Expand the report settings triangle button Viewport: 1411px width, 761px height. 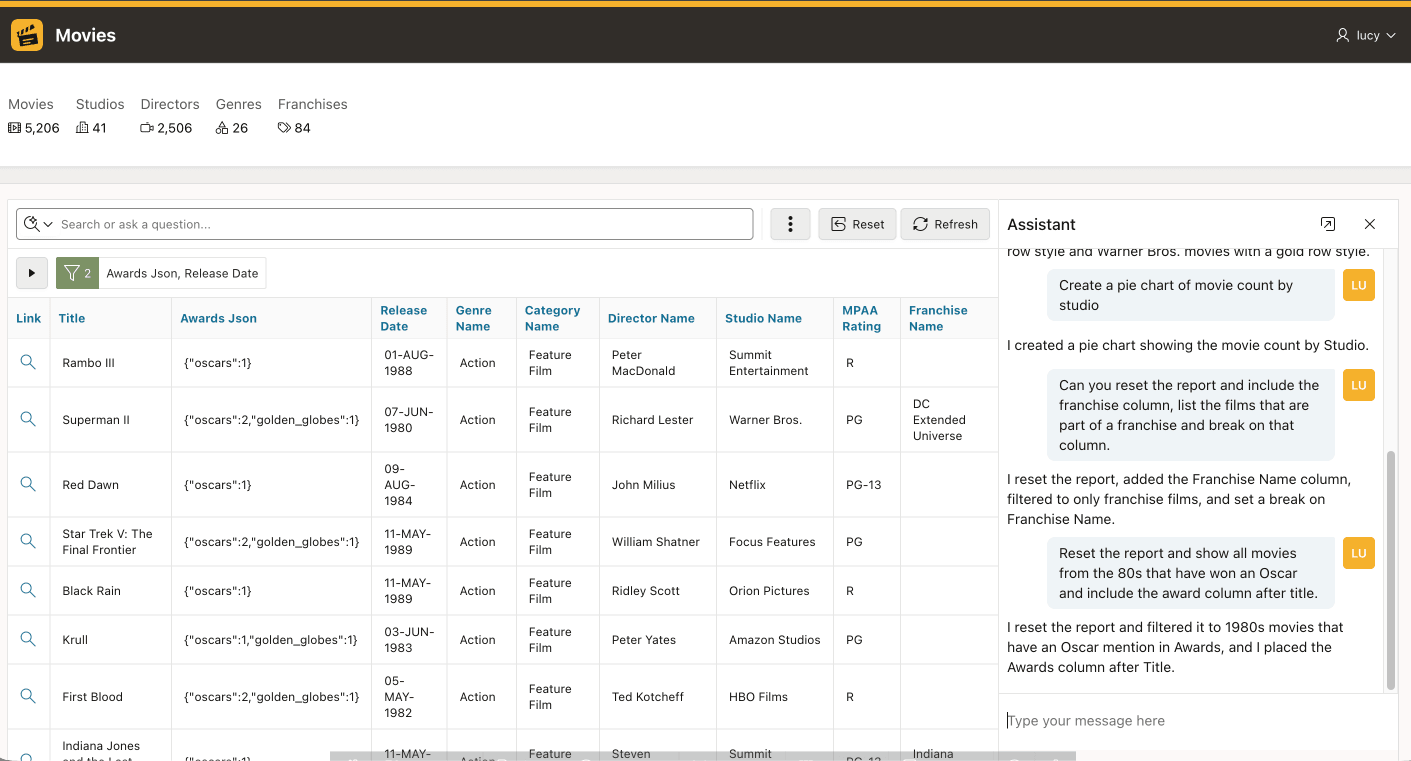point(32,273)
